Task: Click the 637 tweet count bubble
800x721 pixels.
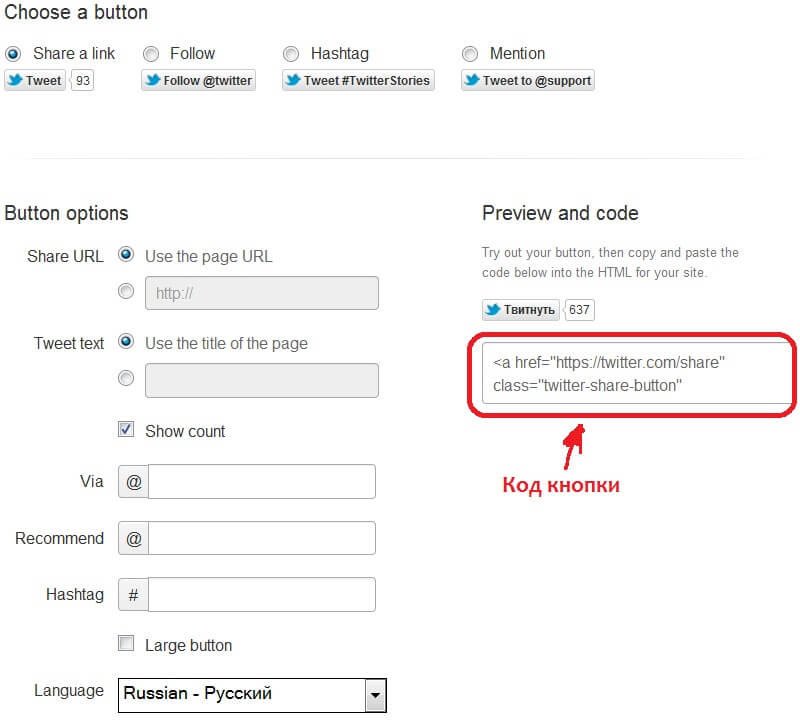Action: tap(580, 310)
